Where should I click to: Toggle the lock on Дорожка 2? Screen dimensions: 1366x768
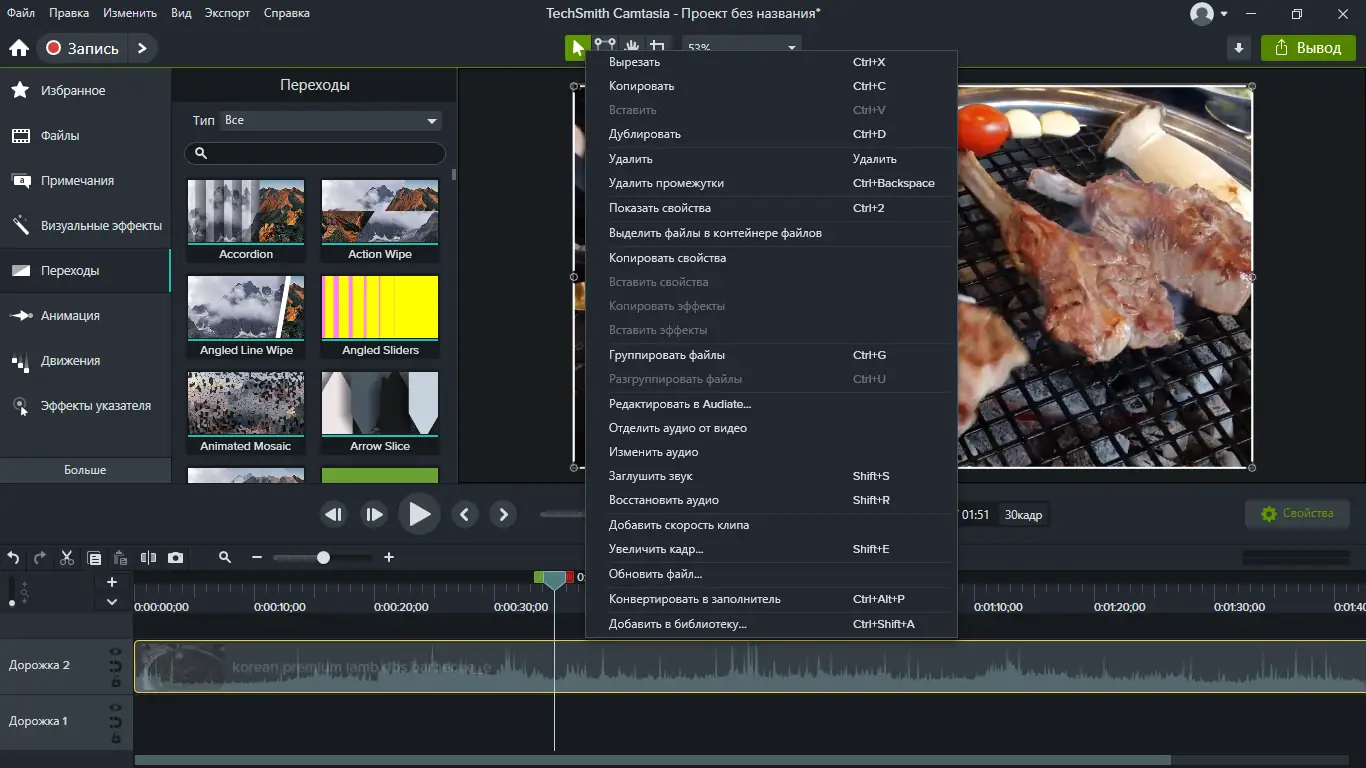116,681
